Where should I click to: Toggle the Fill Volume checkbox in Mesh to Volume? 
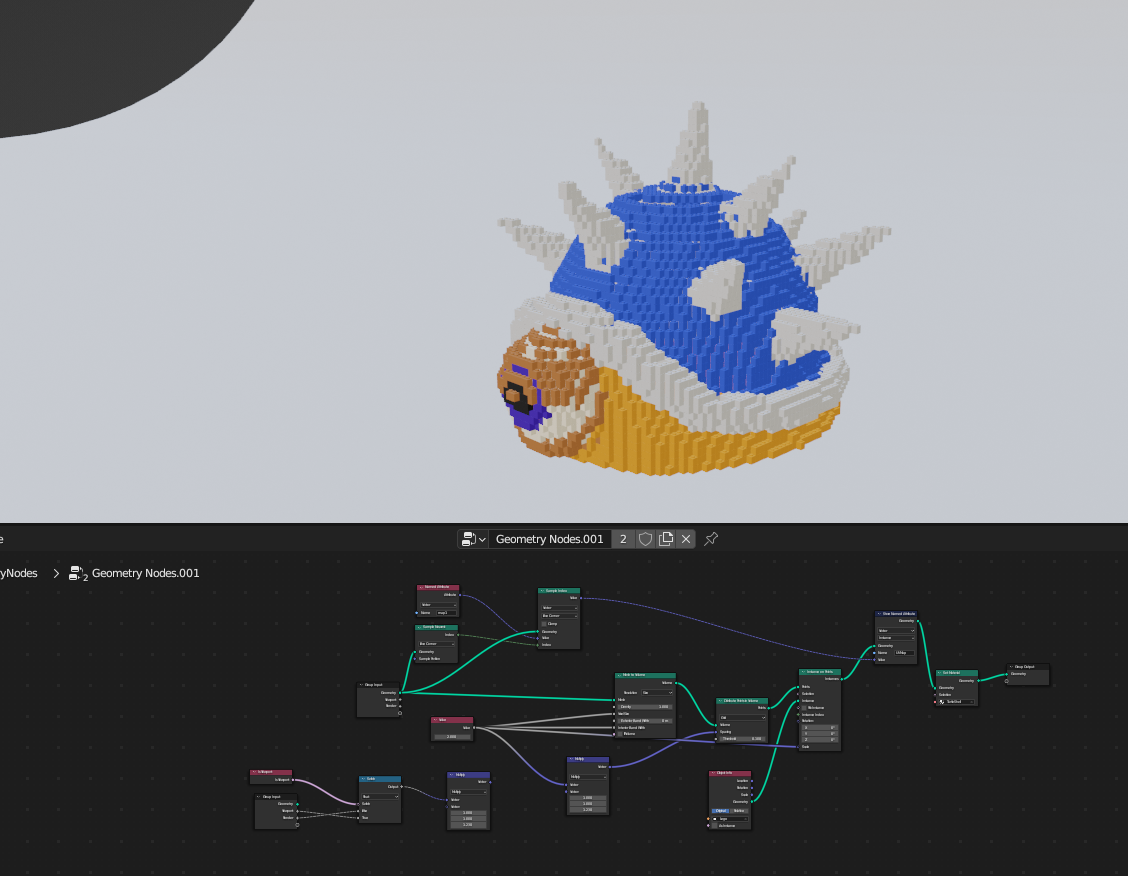(x=620, y=734)
